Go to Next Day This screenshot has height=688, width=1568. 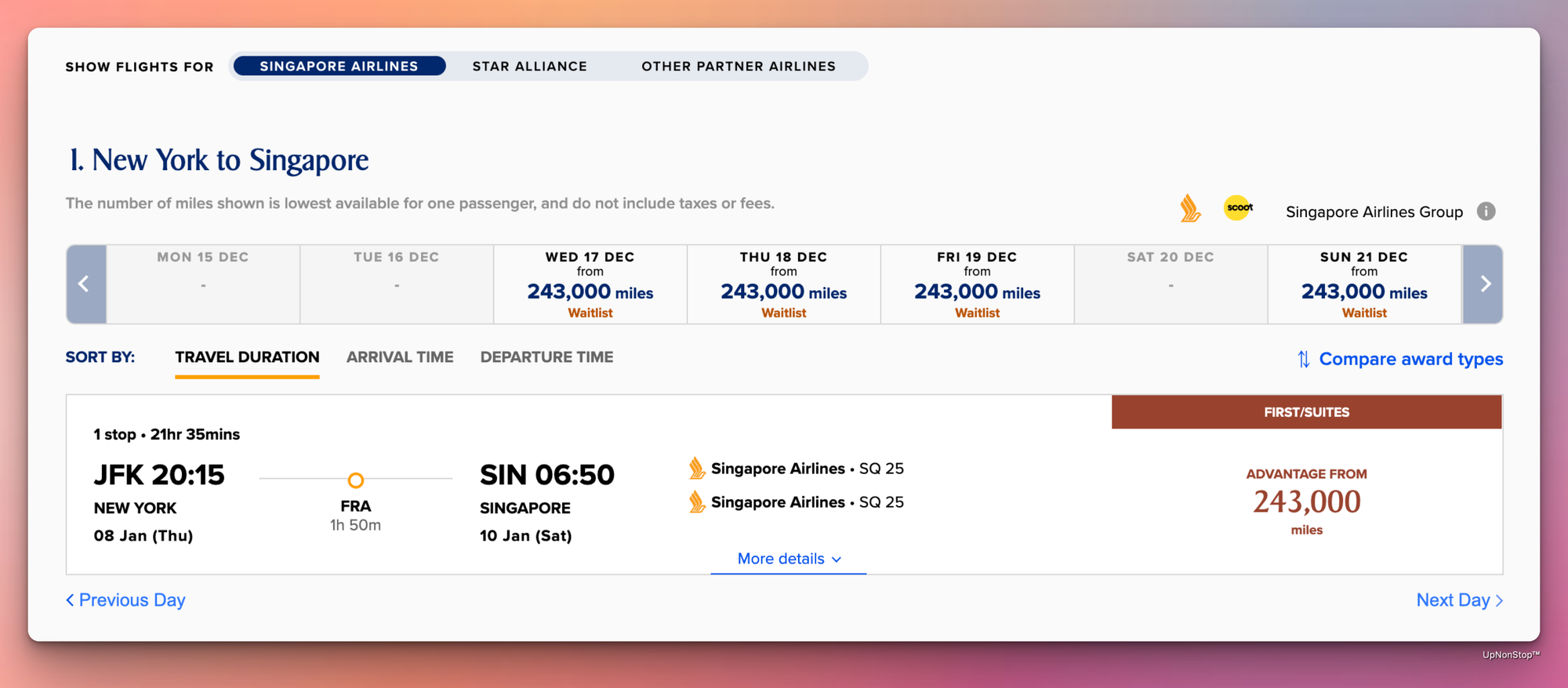(x=1460, y=600)
